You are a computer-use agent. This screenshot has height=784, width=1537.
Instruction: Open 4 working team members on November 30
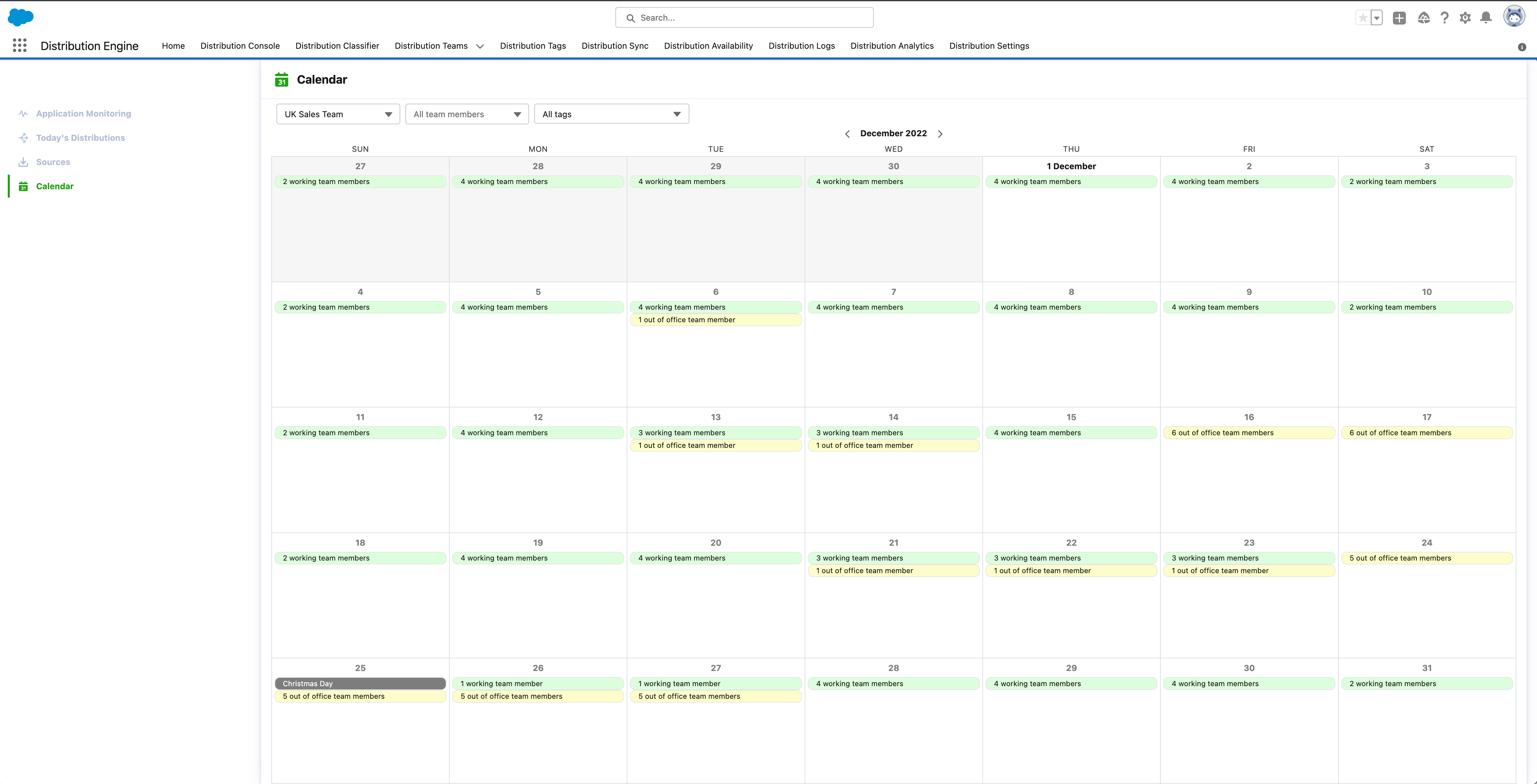(x=893, y=181)
